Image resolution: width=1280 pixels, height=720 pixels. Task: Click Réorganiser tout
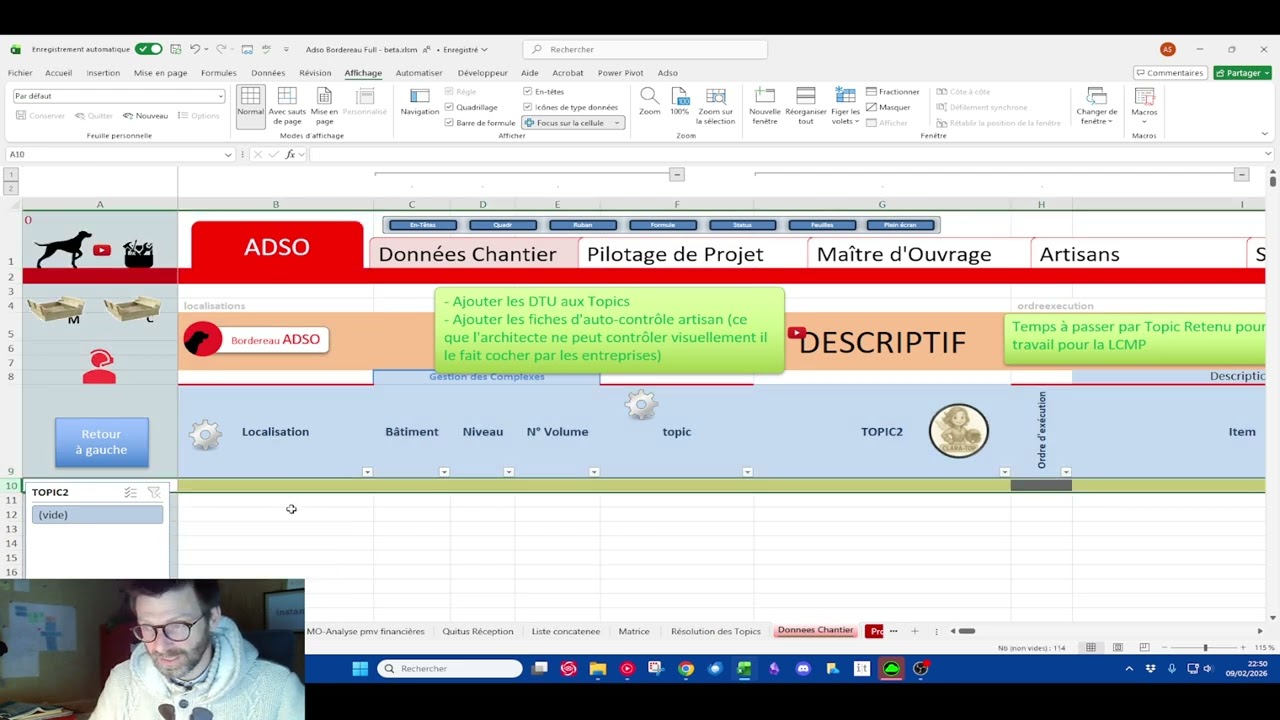tap(806, 104)
